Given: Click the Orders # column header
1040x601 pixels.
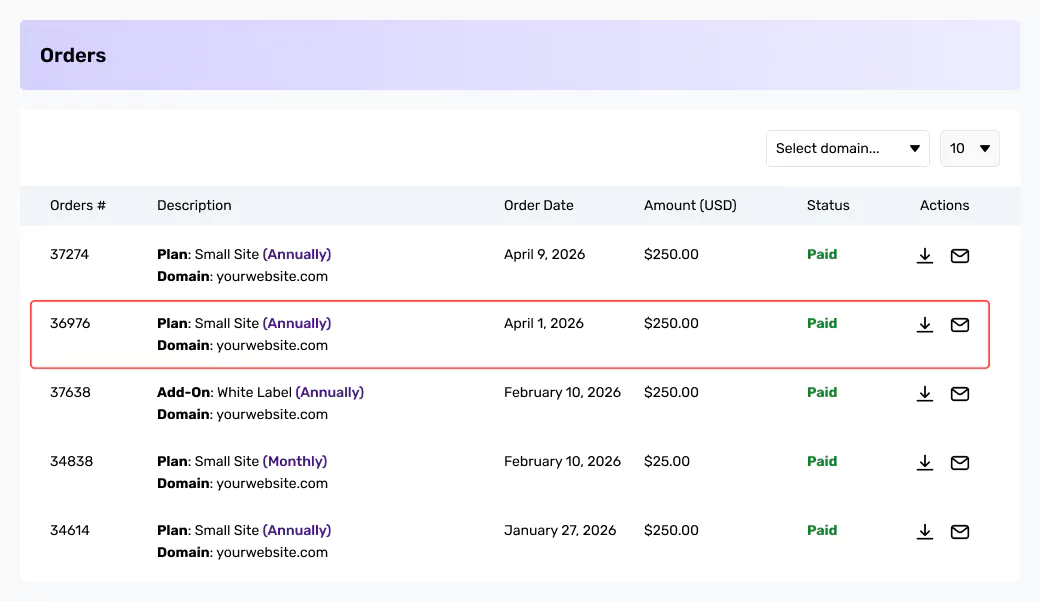Looking at the screenshot, I should point(78,206).
